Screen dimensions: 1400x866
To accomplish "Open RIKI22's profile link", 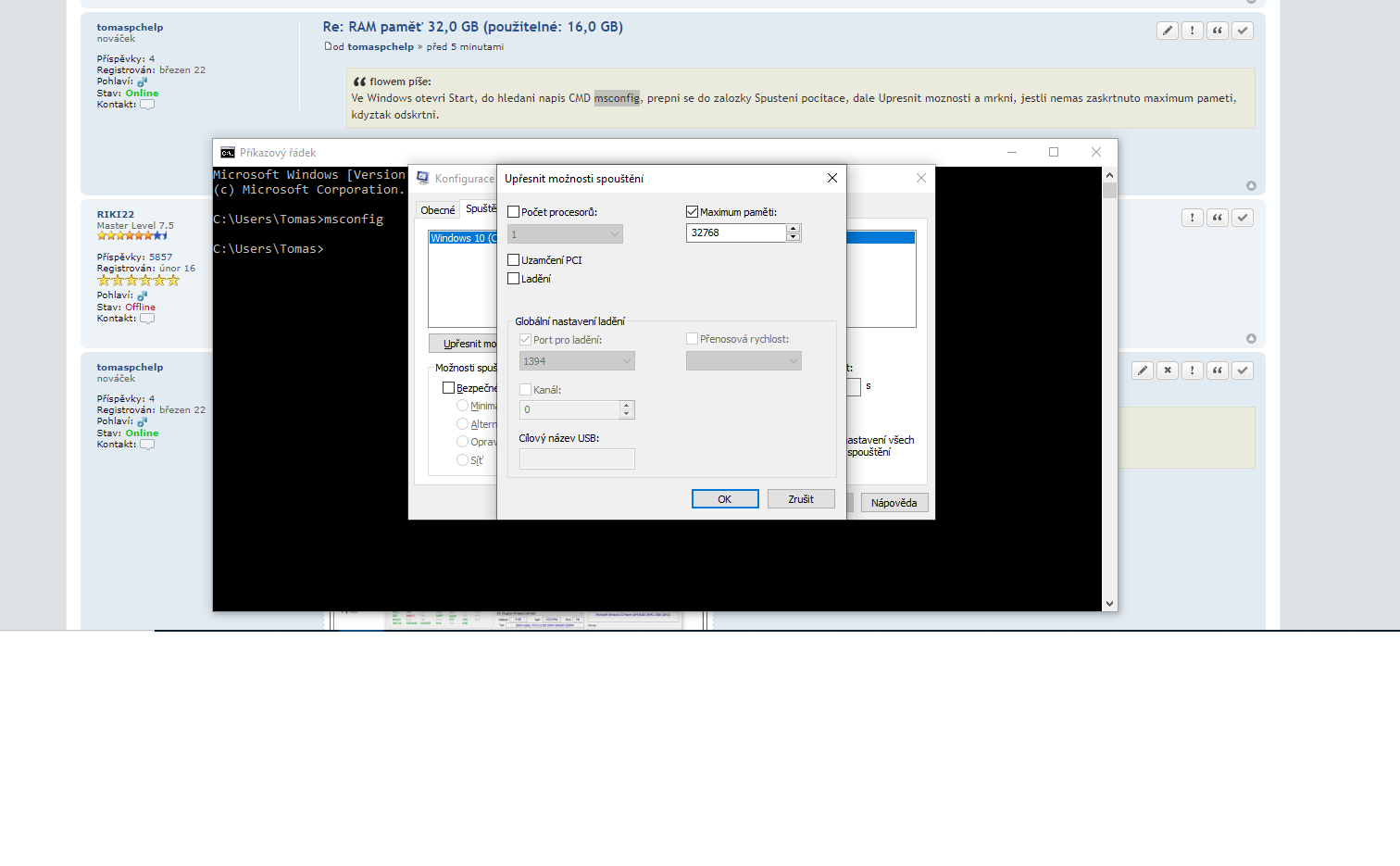I will click(116, 214).
